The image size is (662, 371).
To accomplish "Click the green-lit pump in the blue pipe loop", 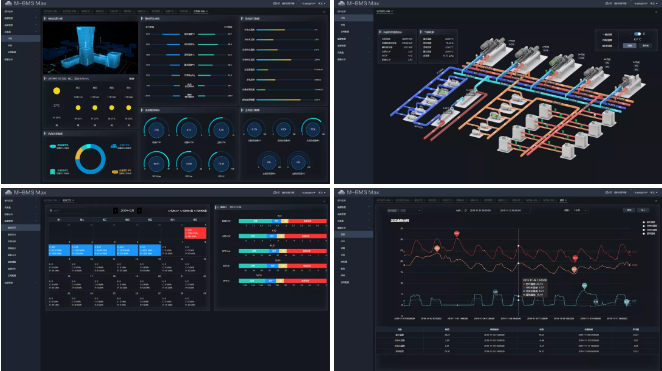I will coord(441,91).
